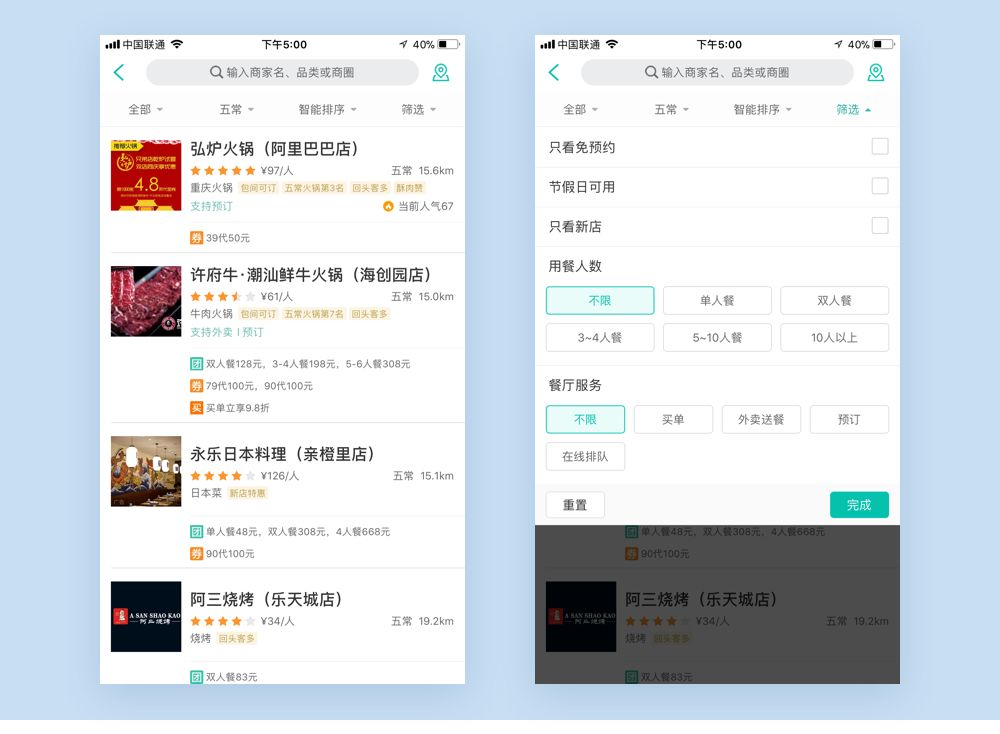Click the 券 coupon icon beside 39代50元
1000x734 pixels.
coord(196,238)
